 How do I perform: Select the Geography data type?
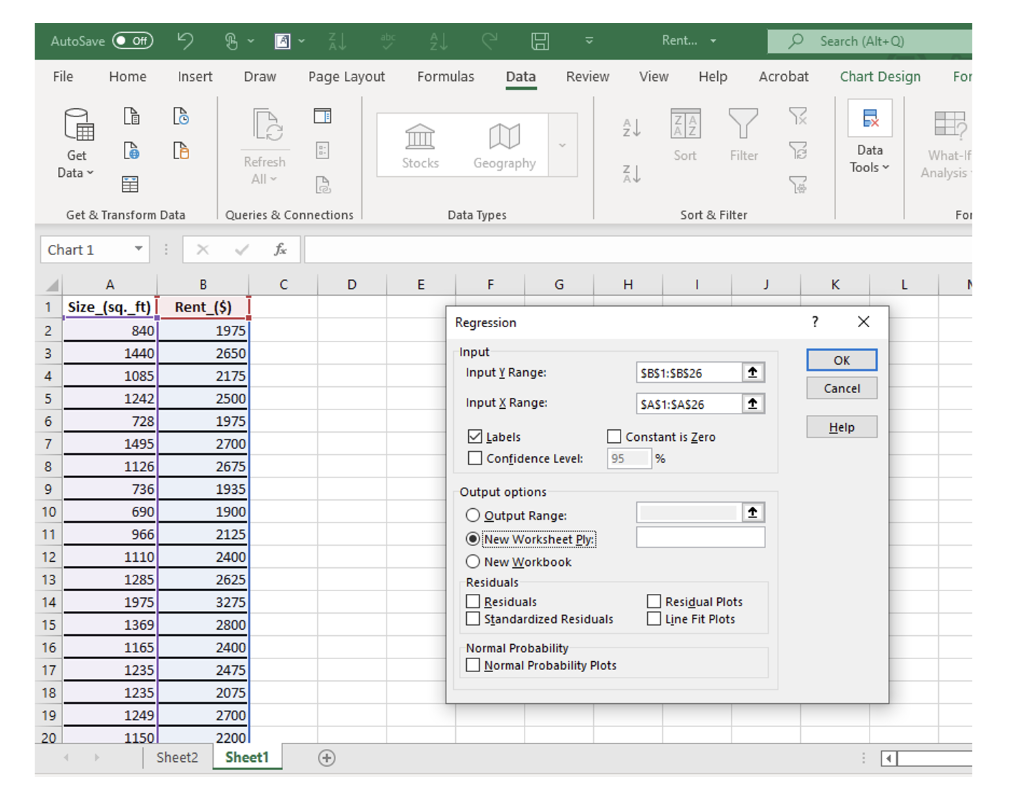coord(504,146)
